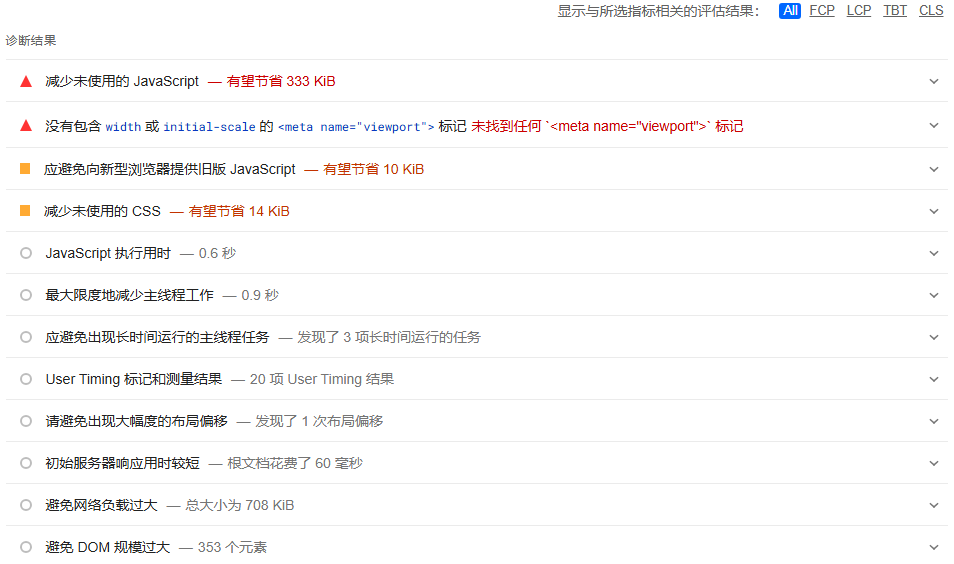The image size is (954, 564).
Task: Click the JavaScript 执行用时 title
Action: [x=108, y=253]
